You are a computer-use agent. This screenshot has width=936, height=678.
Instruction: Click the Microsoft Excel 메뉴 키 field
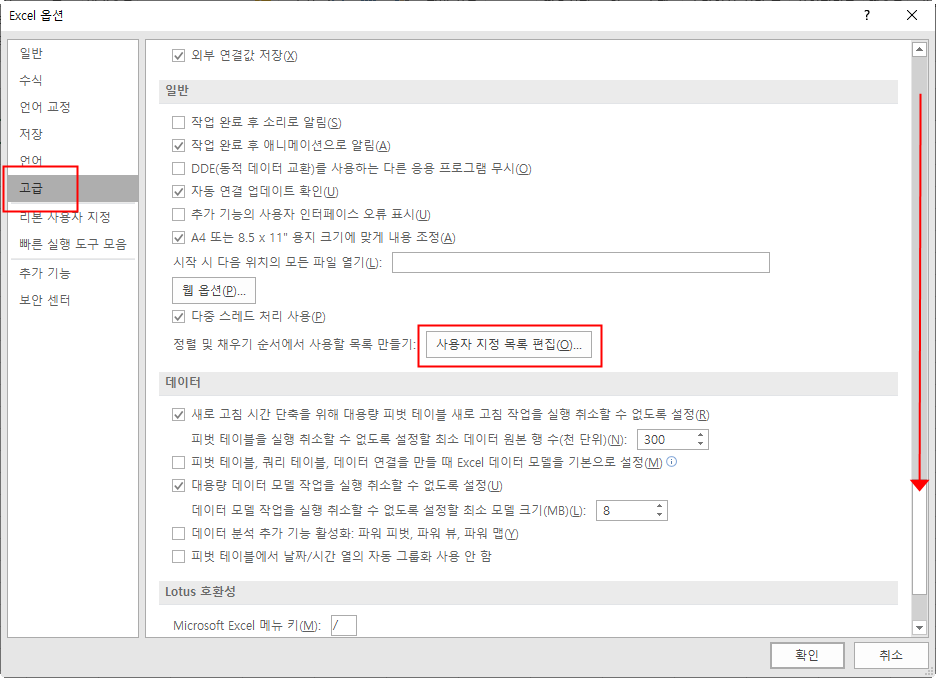click(x=344, y=625)
